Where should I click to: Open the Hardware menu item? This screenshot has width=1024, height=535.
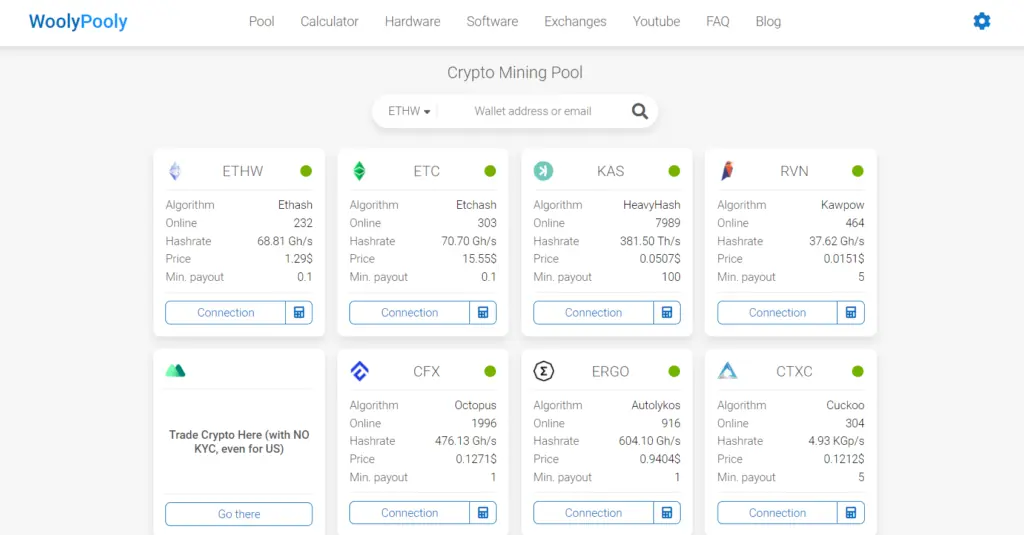coord(412,22)
